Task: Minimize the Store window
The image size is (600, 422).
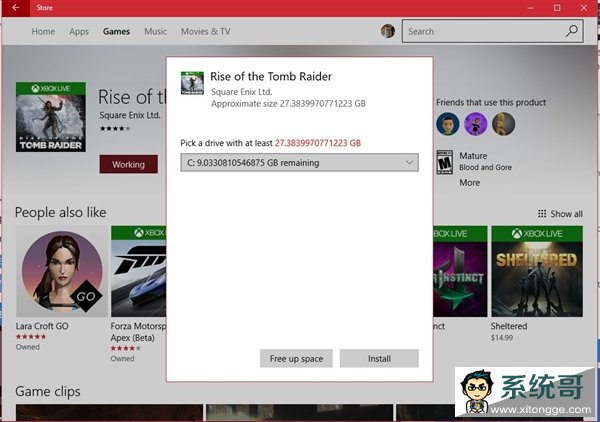Action: click(530, 8)
